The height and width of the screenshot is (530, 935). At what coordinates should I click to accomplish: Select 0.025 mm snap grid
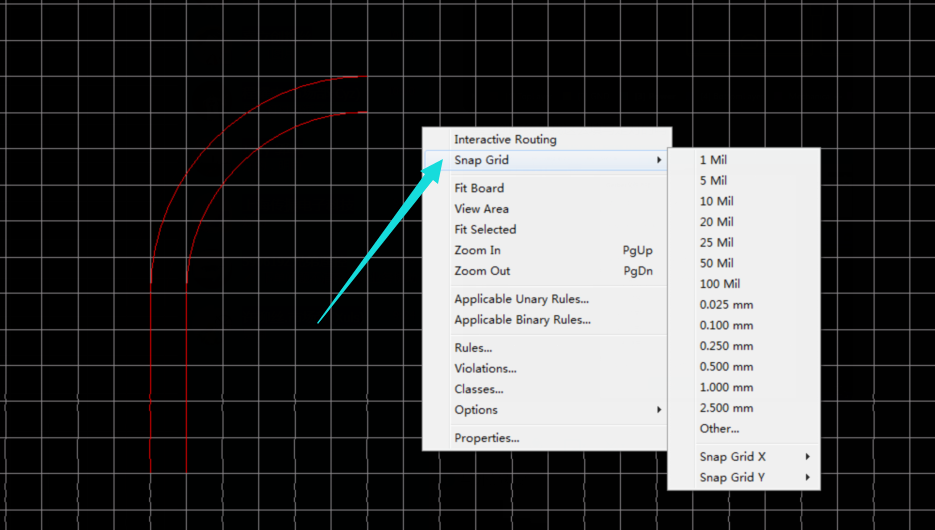pos(726,305)
